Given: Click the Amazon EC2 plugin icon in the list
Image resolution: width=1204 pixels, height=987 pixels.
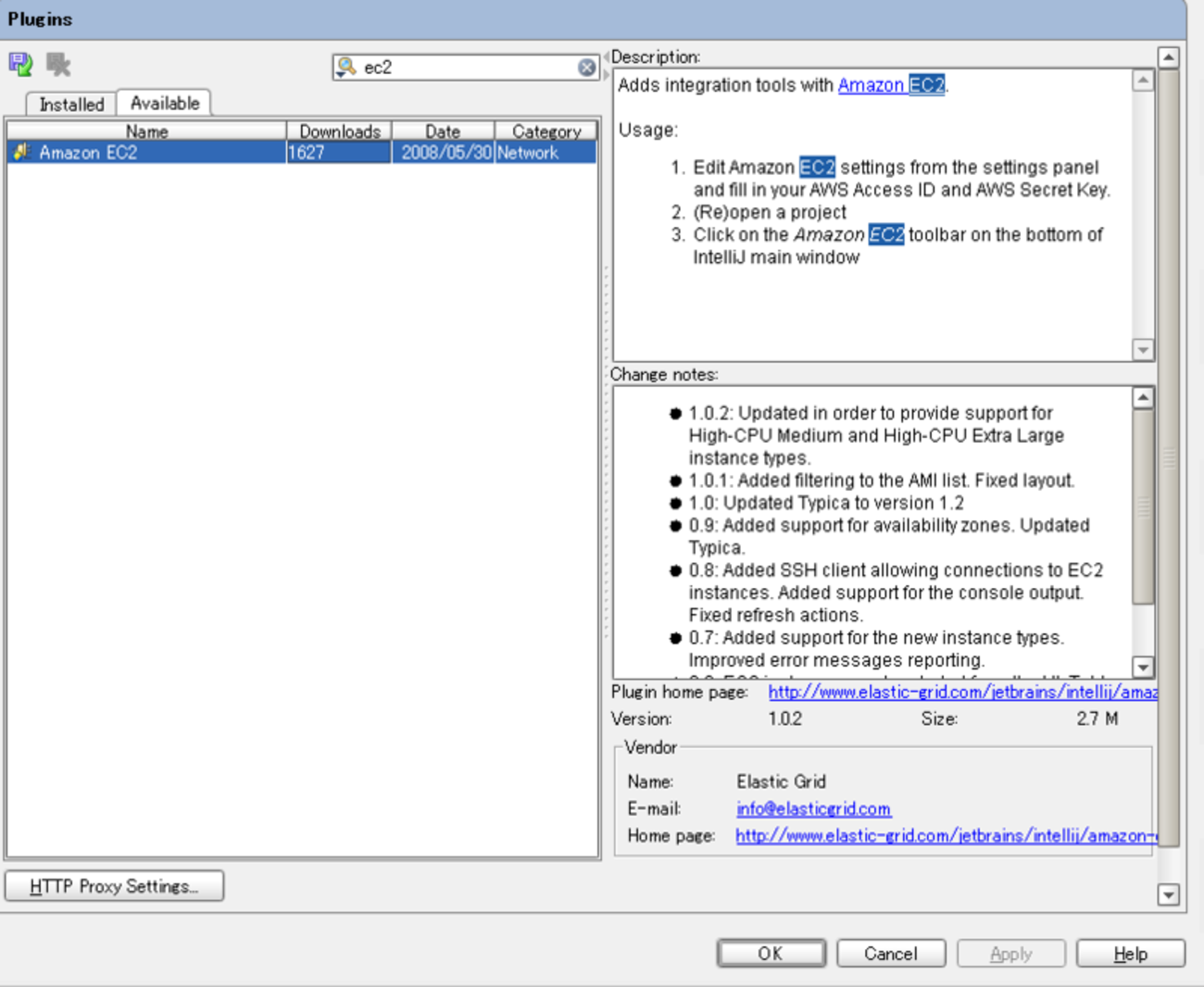Looking at the screenshot, I should click(21, 152).
